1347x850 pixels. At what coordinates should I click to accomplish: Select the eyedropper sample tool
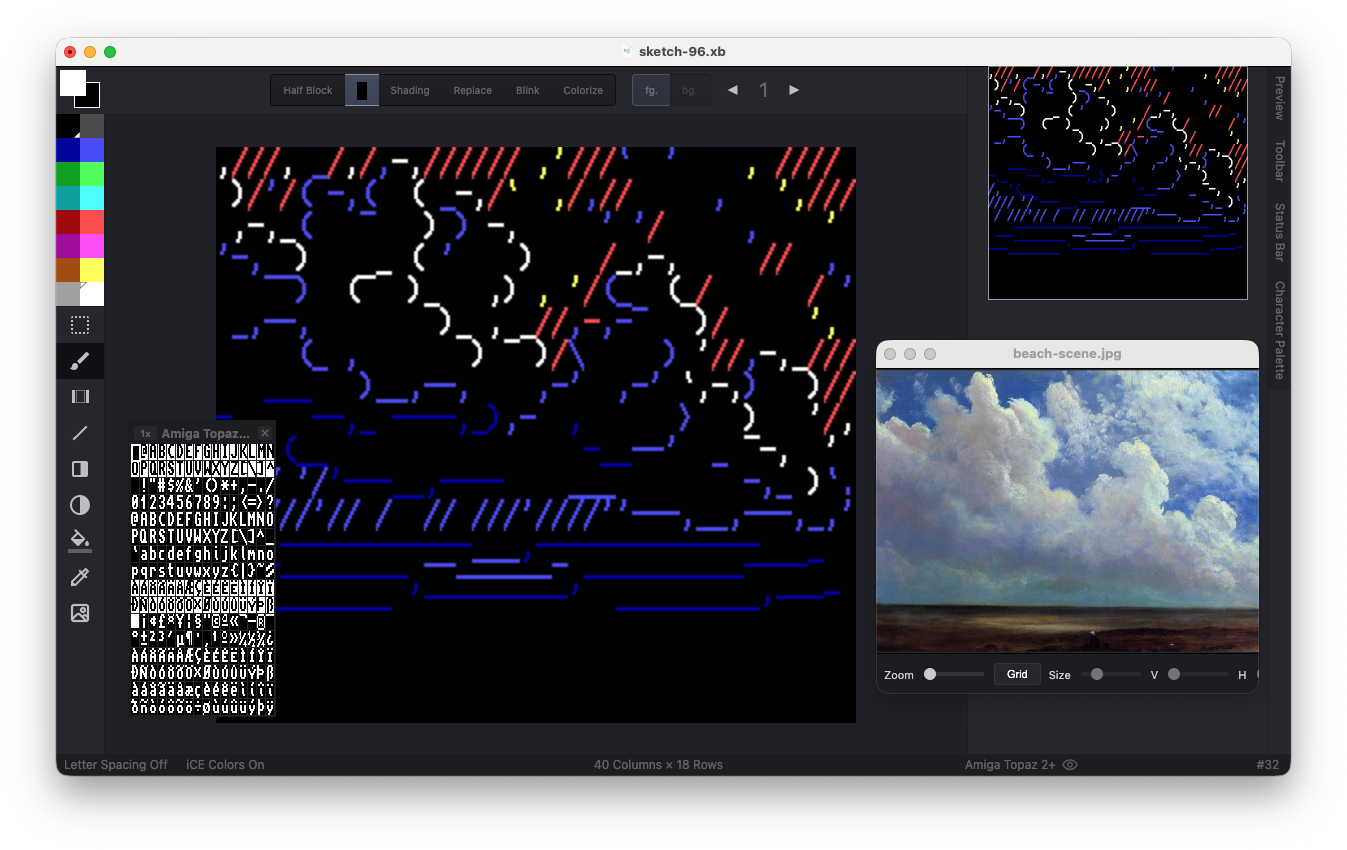(x=80, y=577)
